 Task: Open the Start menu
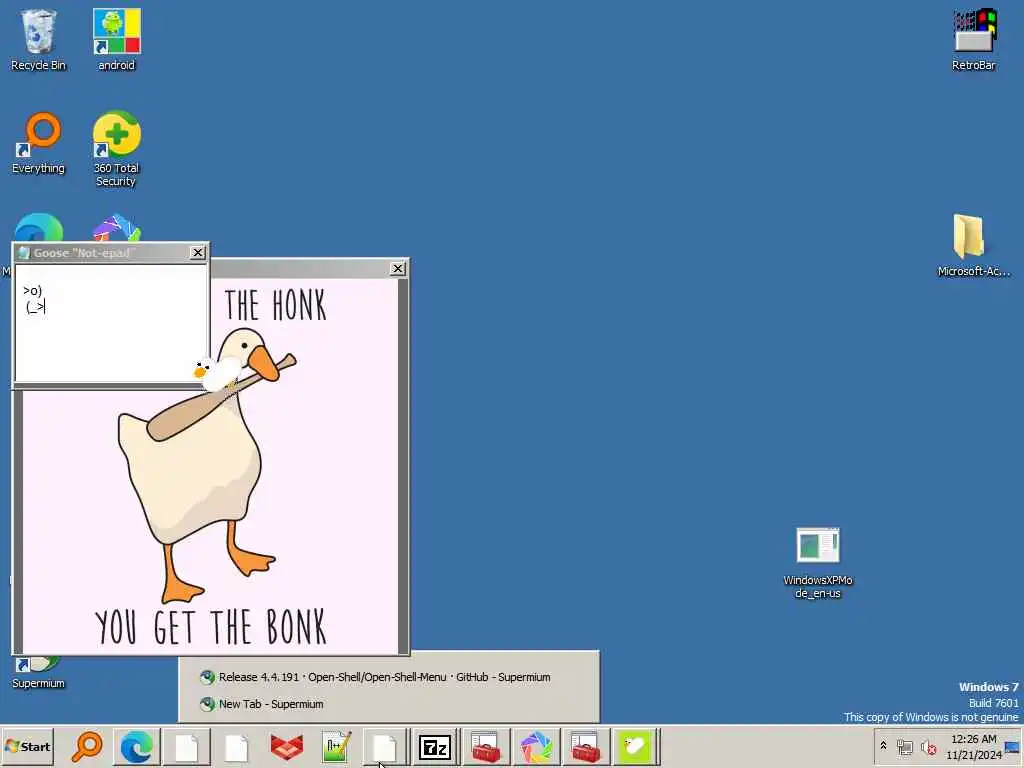click(27, 746)
